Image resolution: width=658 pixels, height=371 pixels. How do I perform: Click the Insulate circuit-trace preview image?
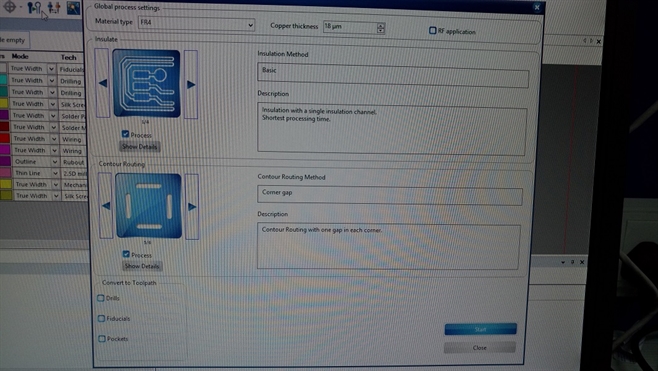tap(146, 84)
